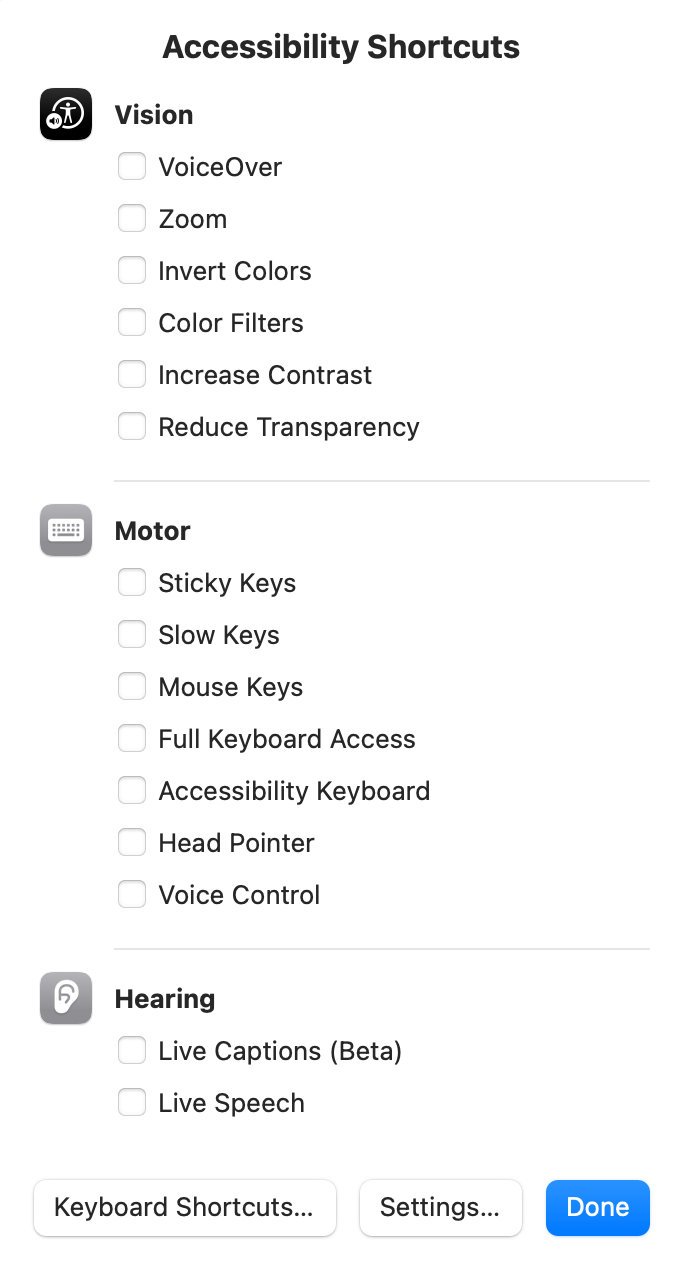Image resolution: width=682 pixels, height=1262 pixels.
Task: Check the Invert Colors option
Action: (132, 270)
